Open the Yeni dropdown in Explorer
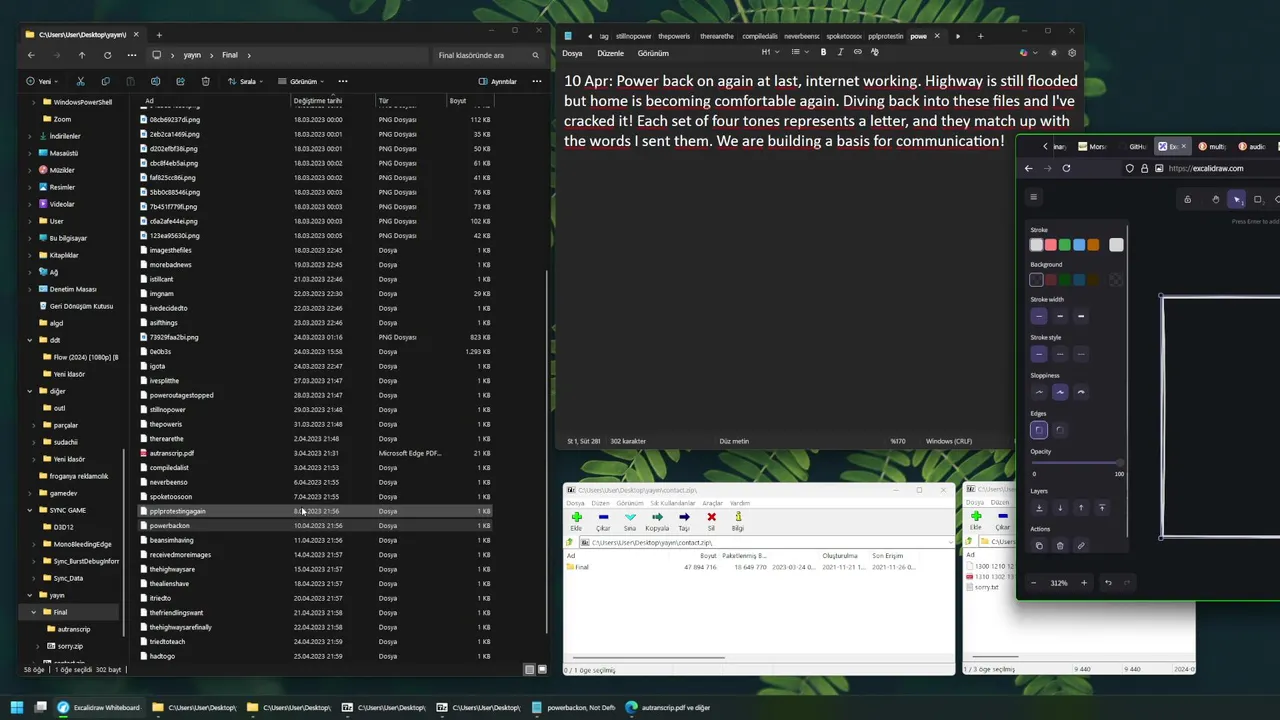 (43, 81)
